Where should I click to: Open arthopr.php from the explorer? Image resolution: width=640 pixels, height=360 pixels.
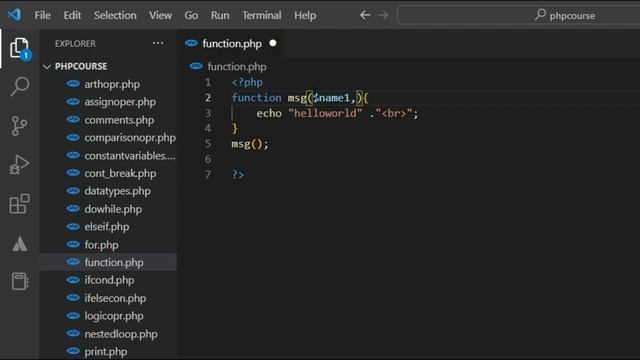(108, 84)
